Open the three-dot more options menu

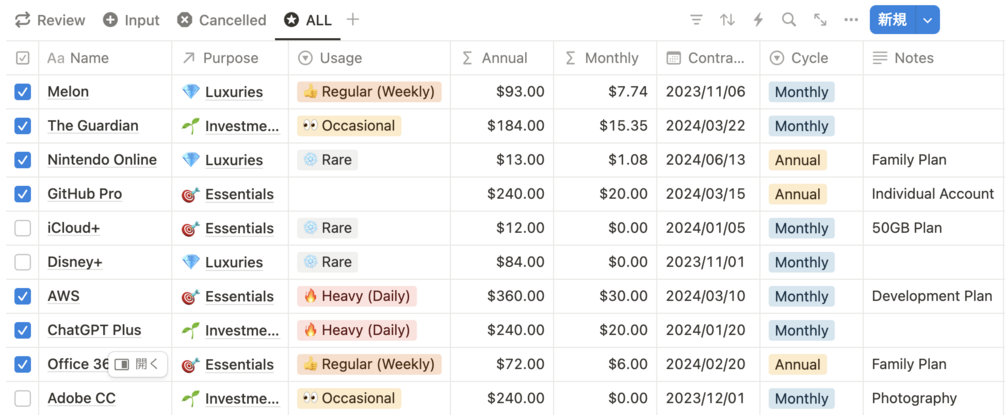pyautogui.click(x=851, y=20)
